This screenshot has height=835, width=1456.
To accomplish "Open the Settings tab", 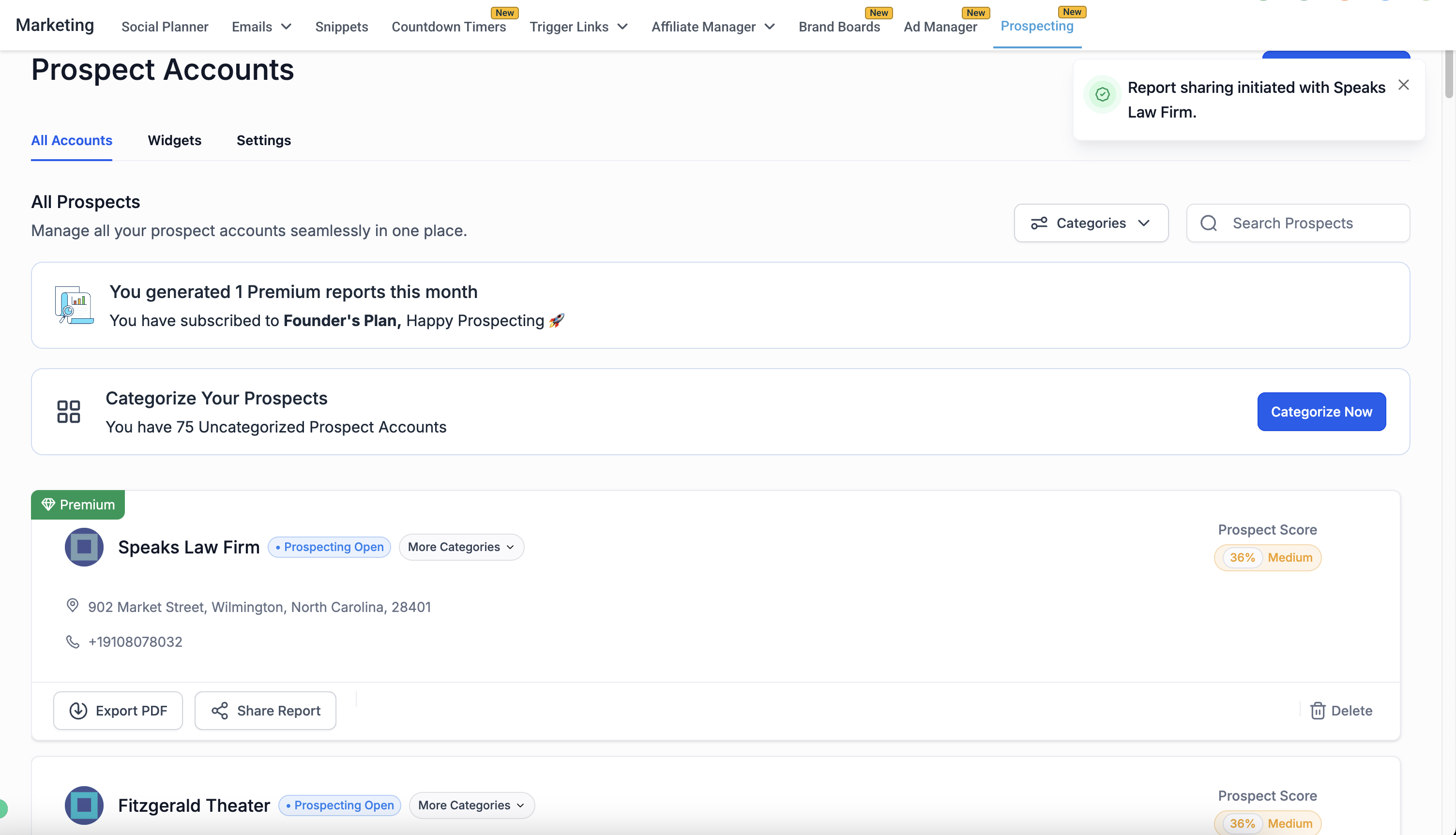I will (263, 140).
